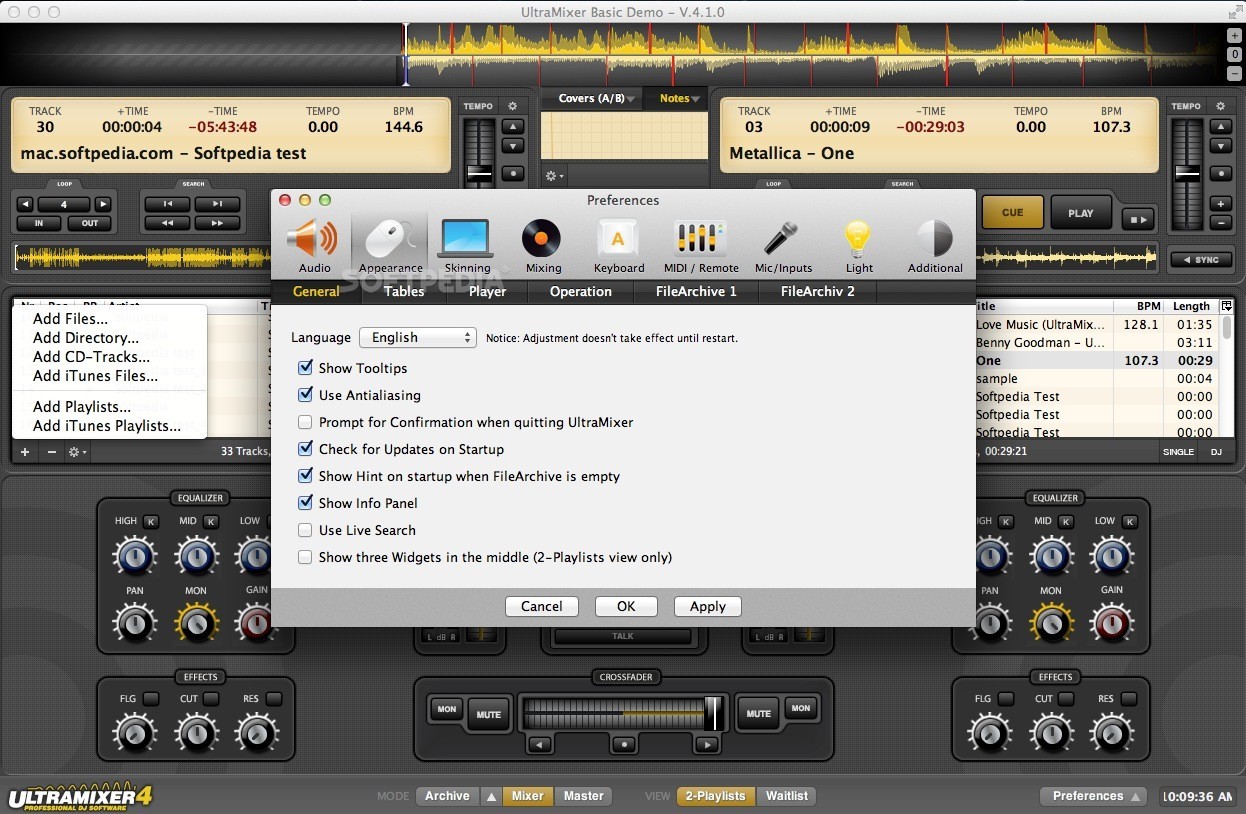1246x814 pixels.
Task: Click right deck tempo plus button
Action: click(1220, 204)
